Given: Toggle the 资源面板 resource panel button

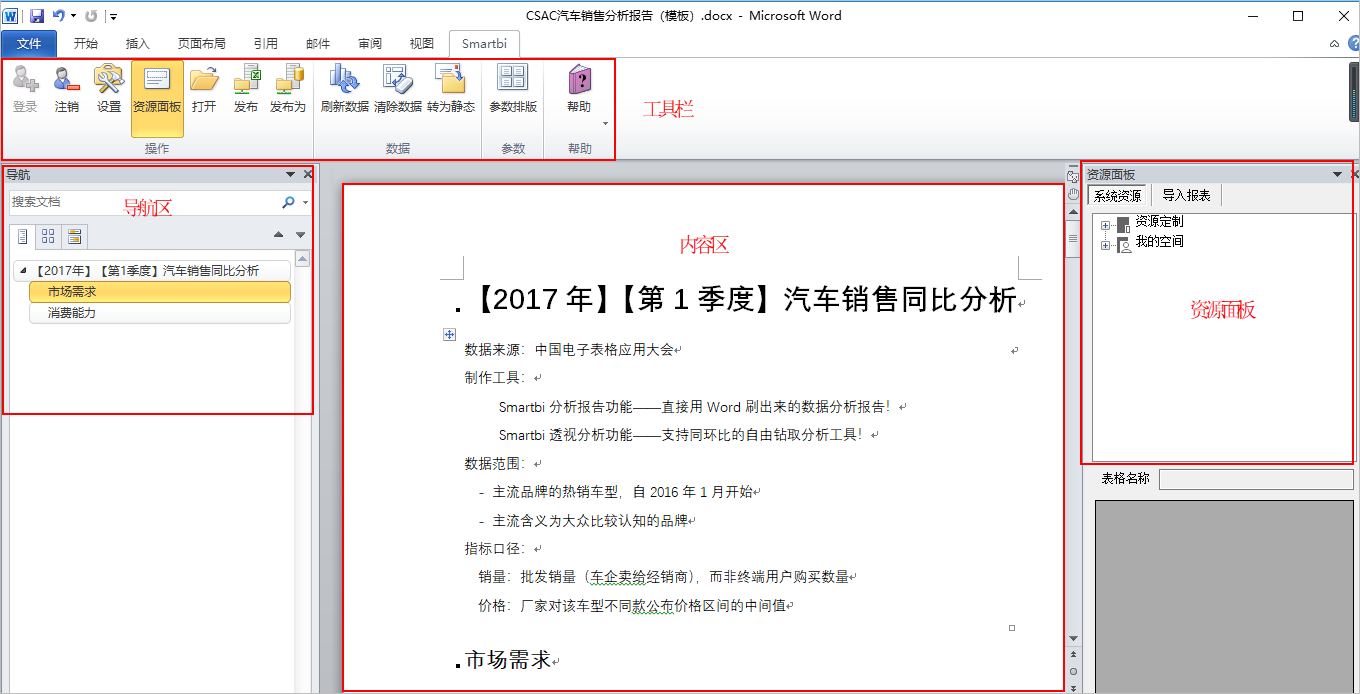Looking at the screenshot, I should click(x=157, y=98).
